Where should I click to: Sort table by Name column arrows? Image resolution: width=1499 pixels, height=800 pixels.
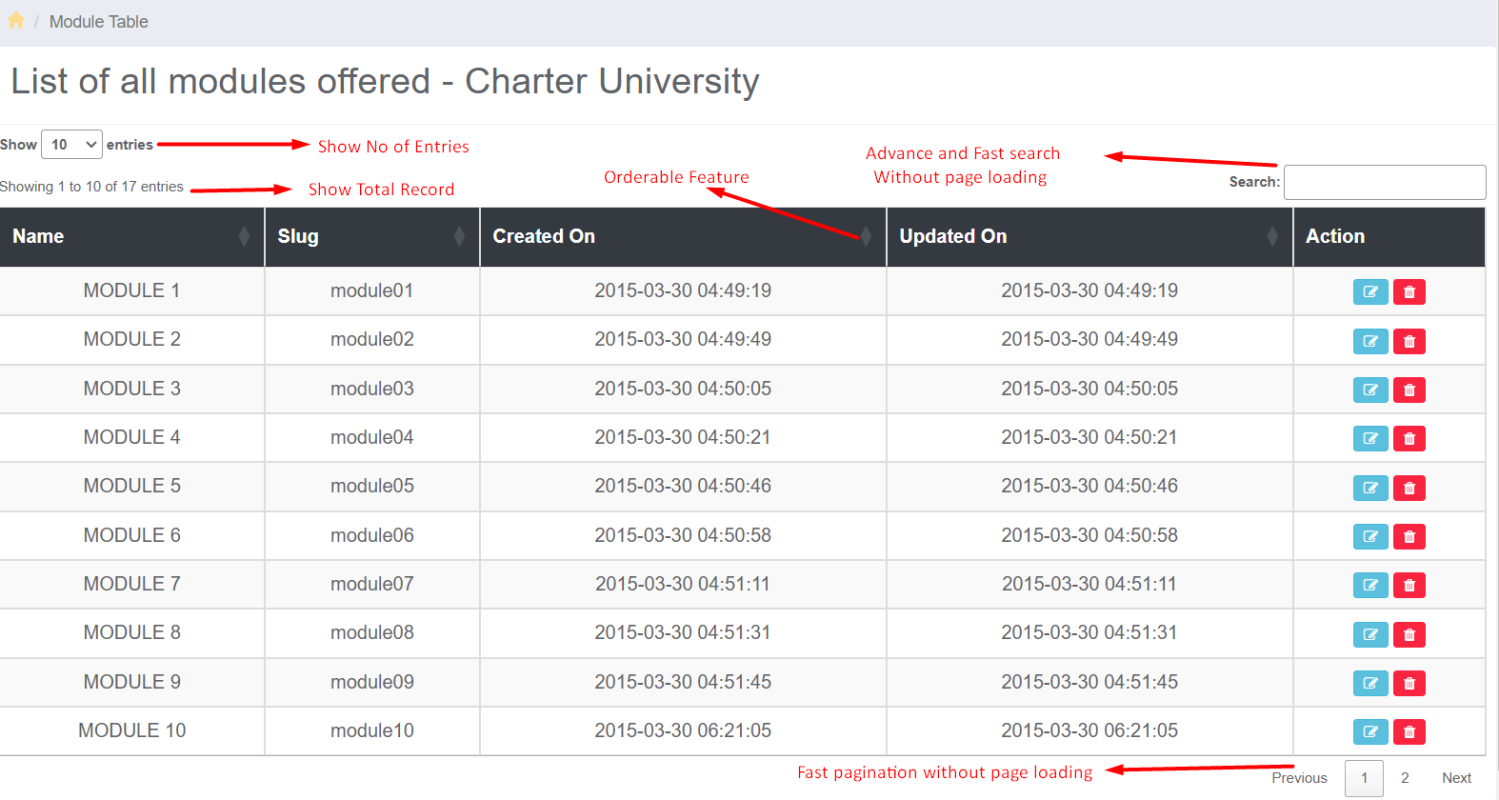pyautogui.click(x=244, y=237)
